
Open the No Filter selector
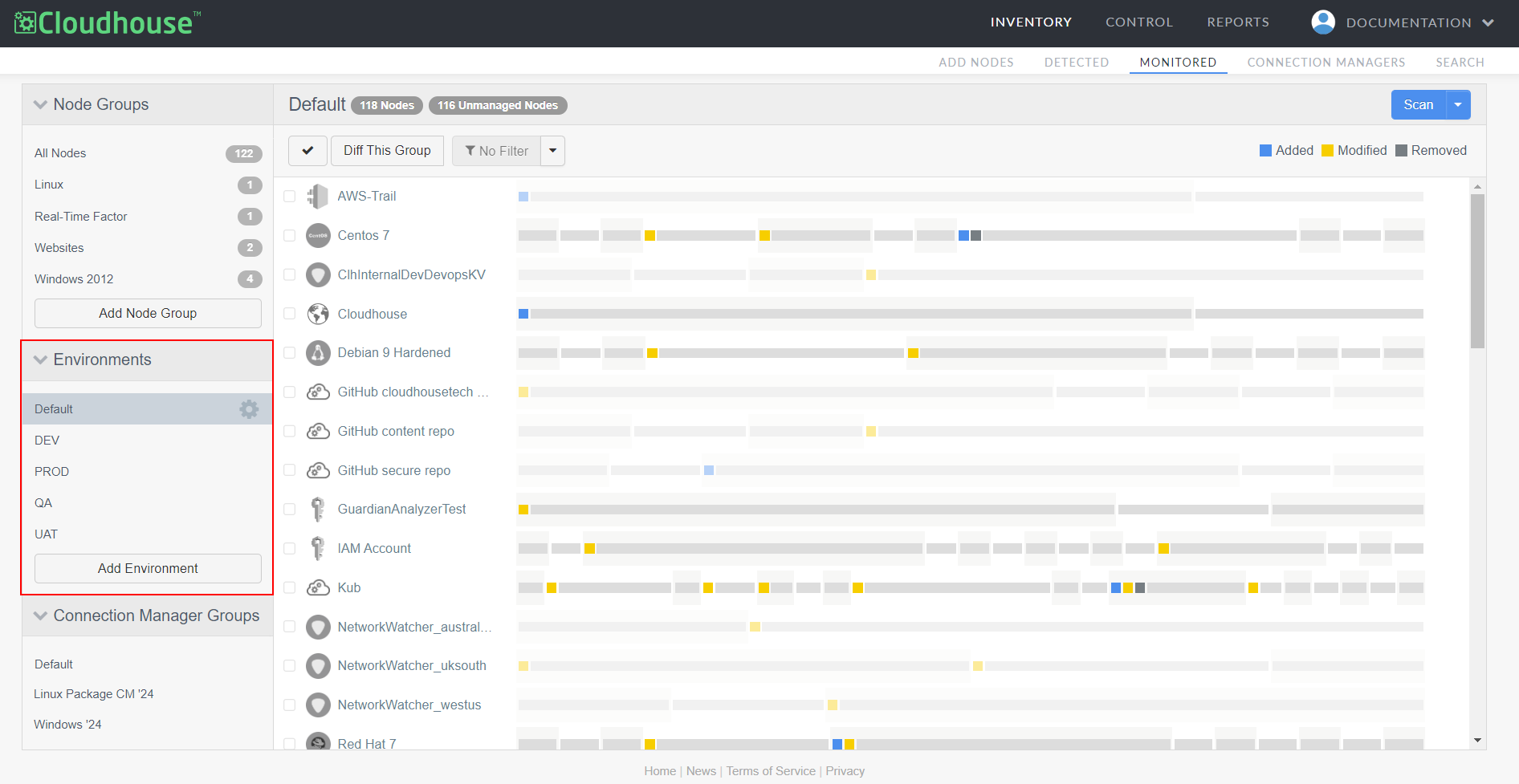coord(496,151)
